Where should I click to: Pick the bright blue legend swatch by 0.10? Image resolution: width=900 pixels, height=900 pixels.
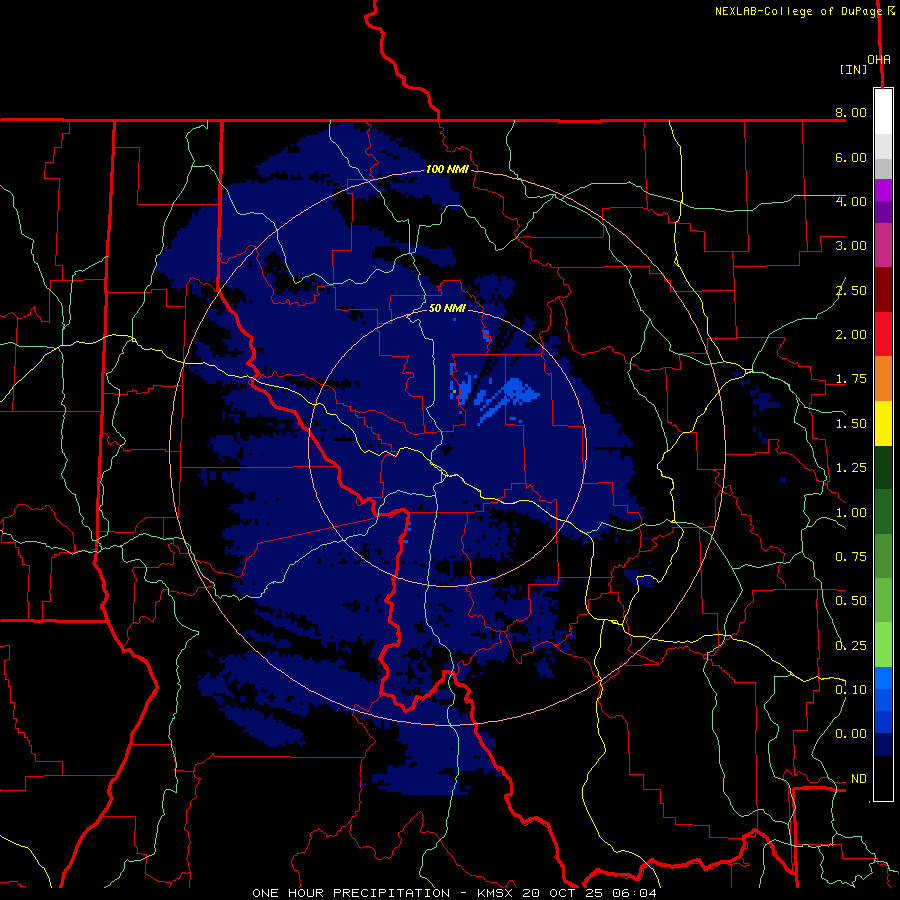(883, 678)
